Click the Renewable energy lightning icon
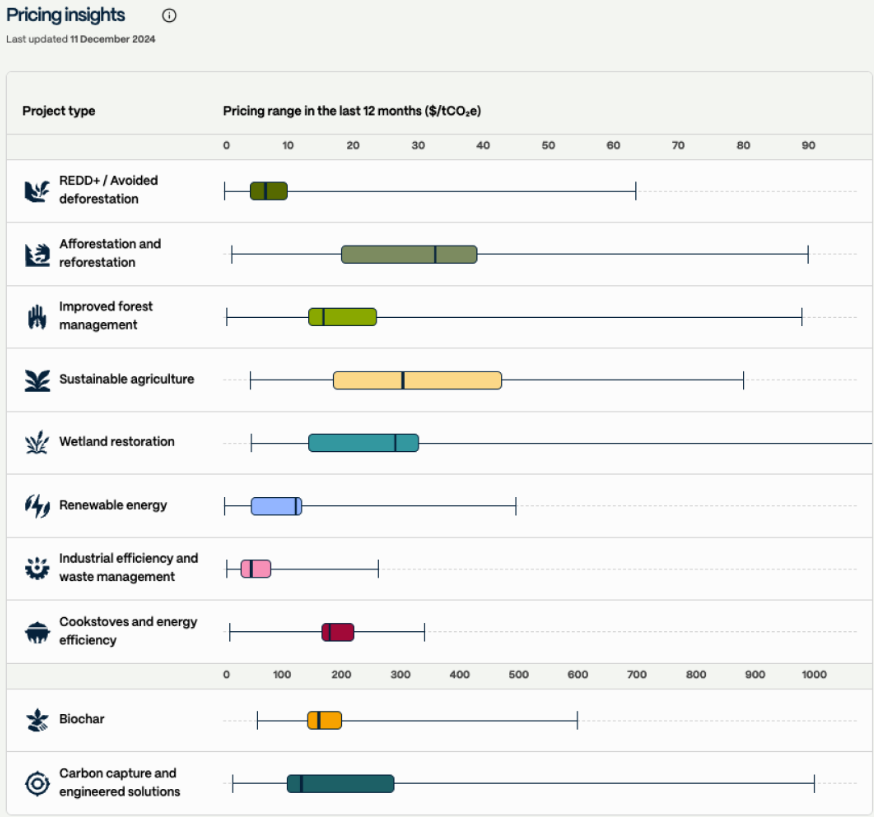 37,506
